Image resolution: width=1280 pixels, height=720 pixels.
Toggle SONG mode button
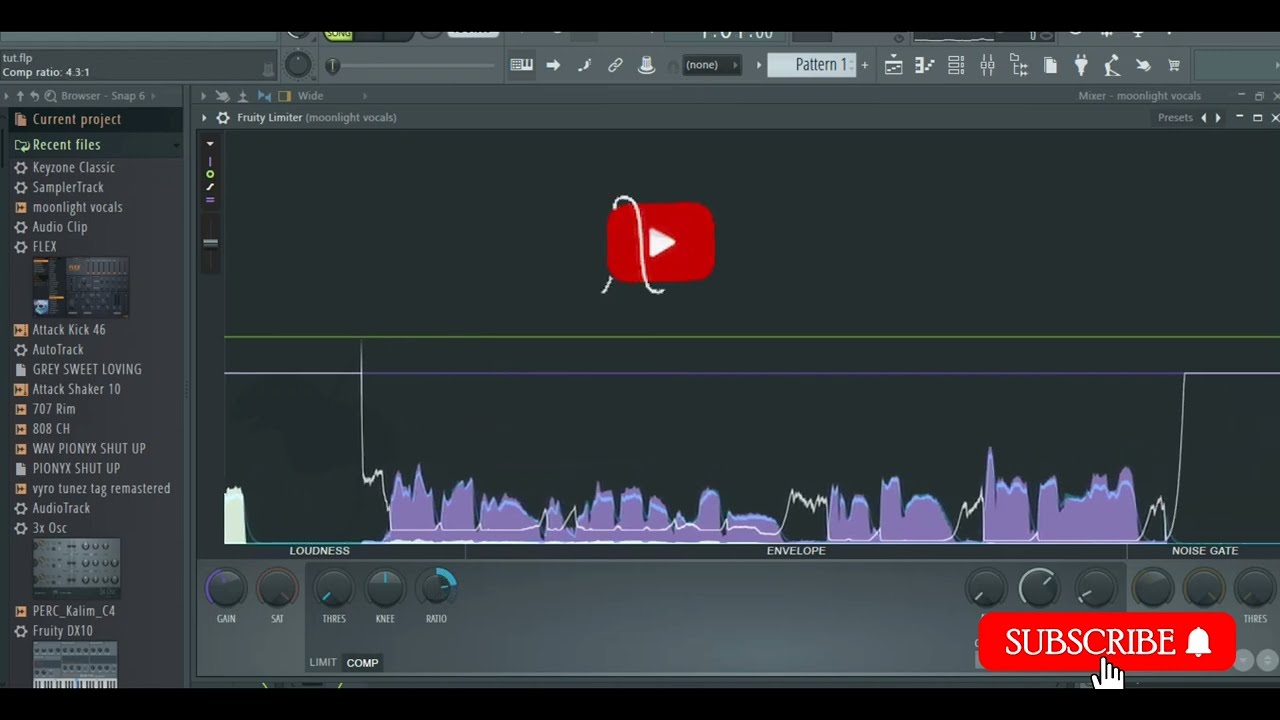click(339, 33)
